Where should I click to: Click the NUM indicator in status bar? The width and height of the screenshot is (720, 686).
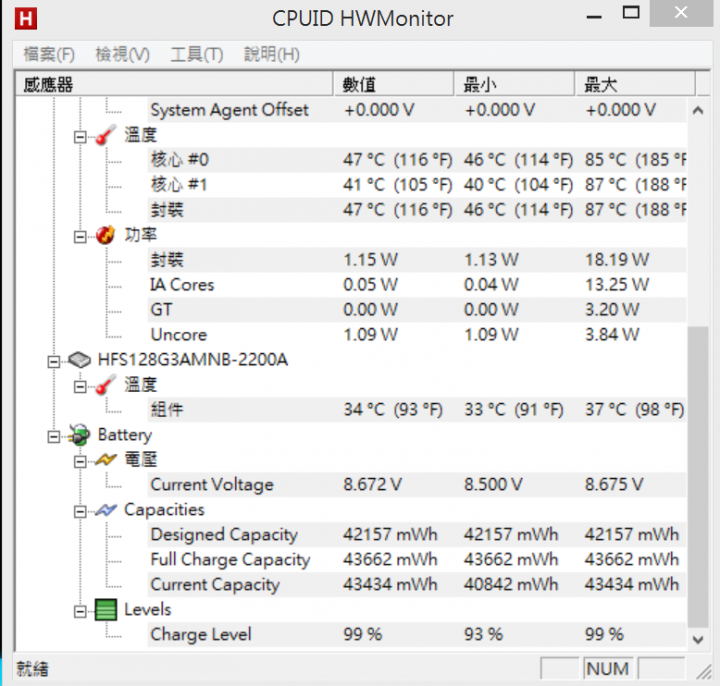pos(608,669)
